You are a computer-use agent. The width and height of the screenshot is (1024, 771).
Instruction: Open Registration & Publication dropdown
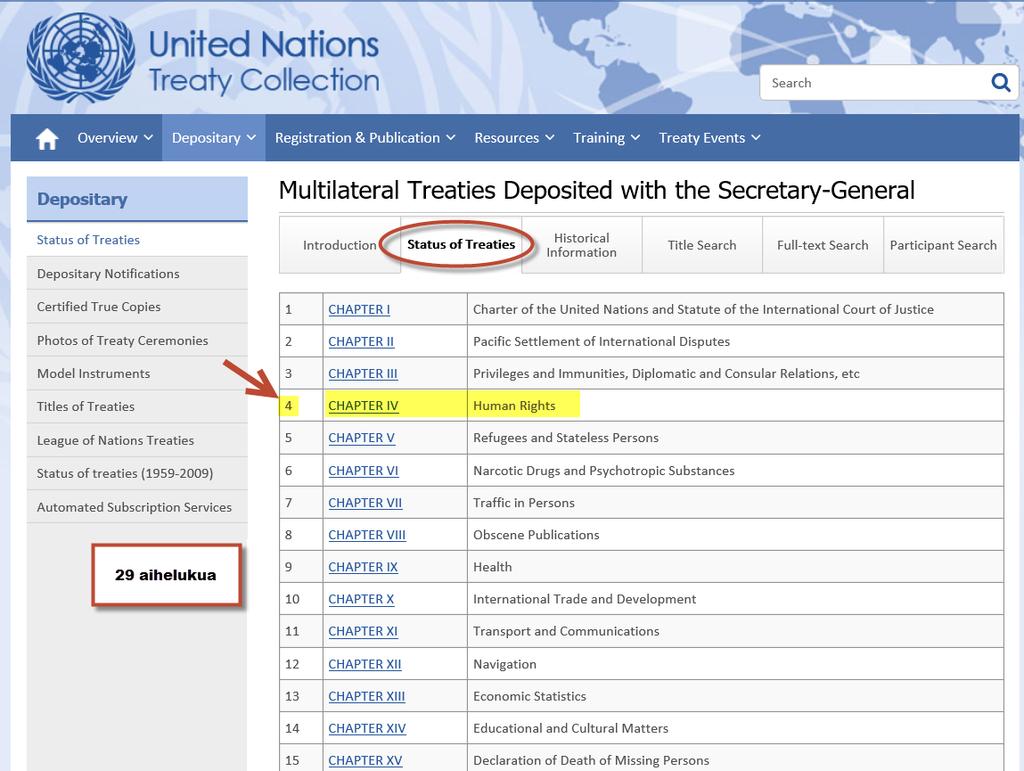tap(365, 138)
